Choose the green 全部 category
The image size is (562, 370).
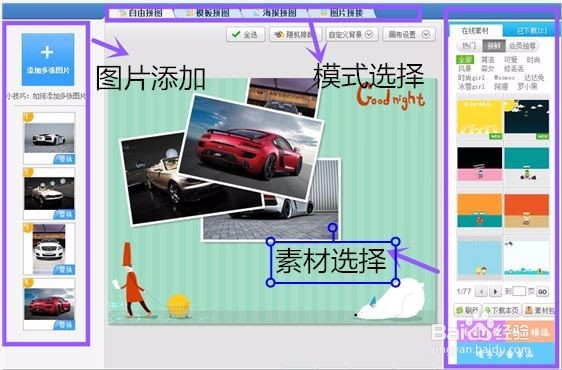[x=465, y=60]
